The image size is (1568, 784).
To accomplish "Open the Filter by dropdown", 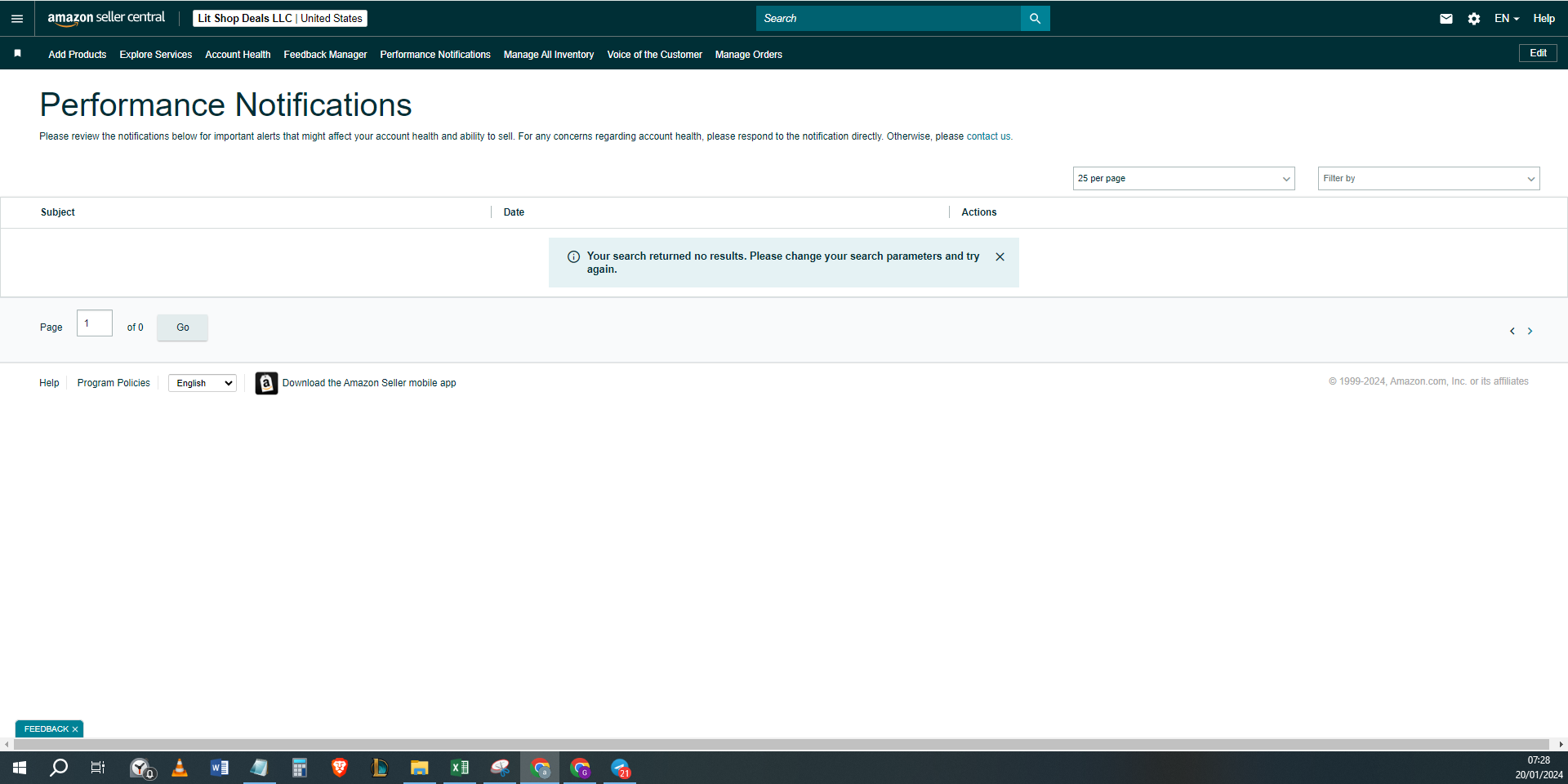I will (x=1428, y=178).
